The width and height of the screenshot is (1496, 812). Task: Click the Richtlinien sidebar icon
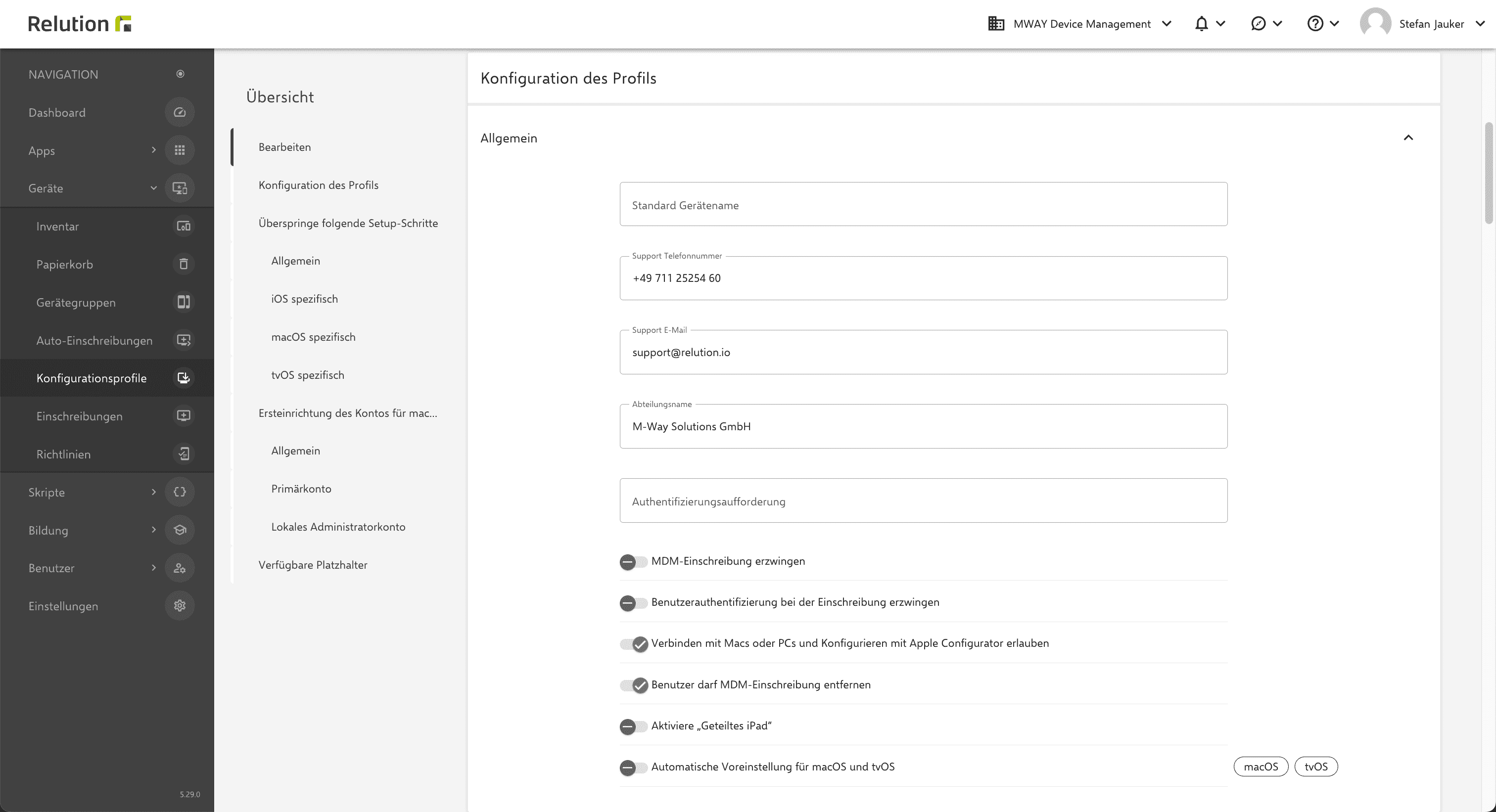(180, 453)
